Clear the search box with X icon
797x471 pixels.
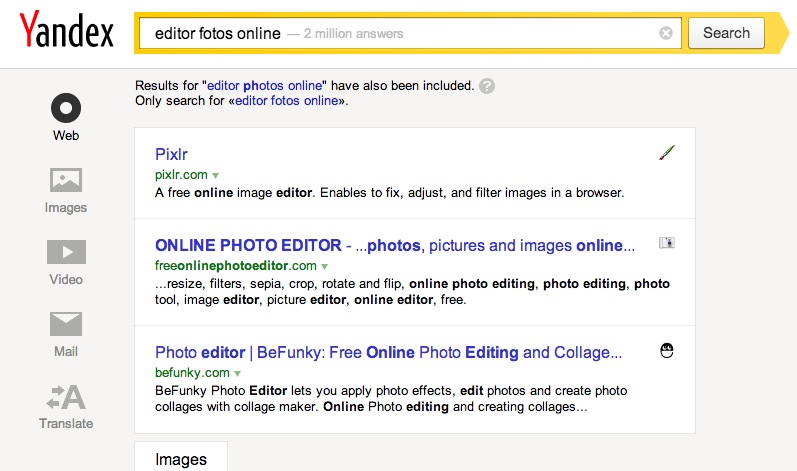coord(666,34)
